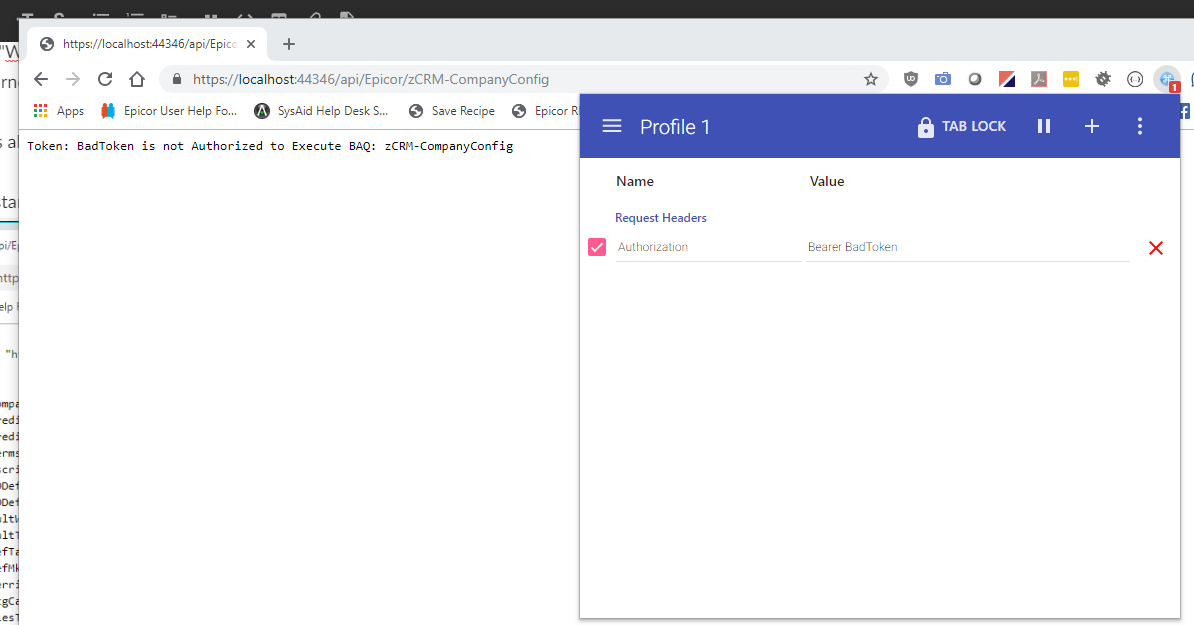Bookmark this page with the star icon
The height and width of the screenshot is (625, 1194).
coord(871,79)
